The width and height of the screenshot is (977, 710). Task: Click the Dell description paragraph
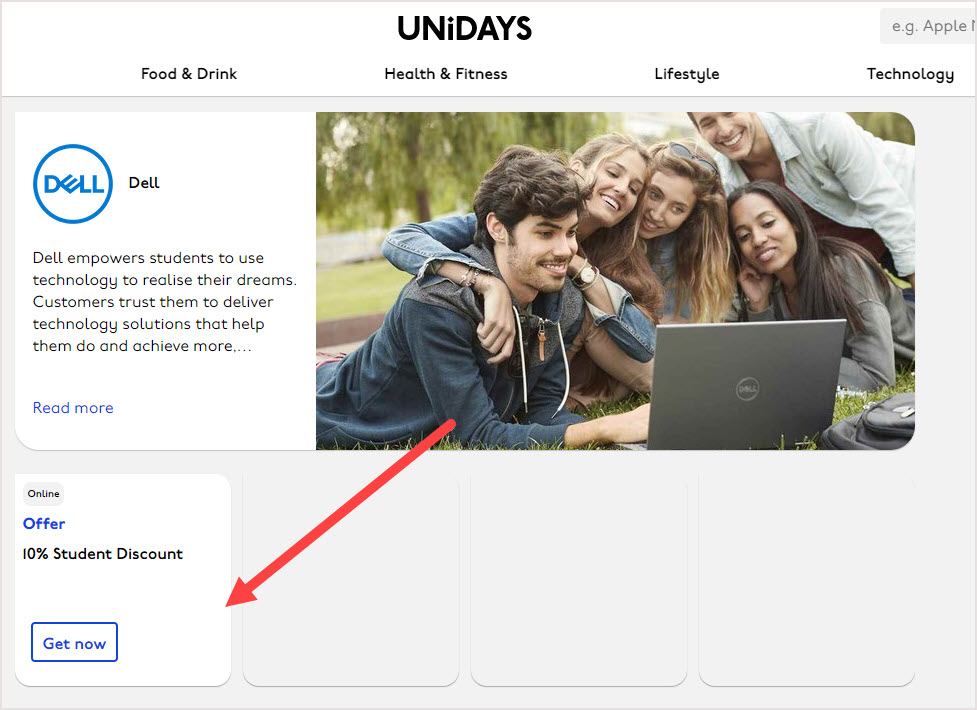(164, 302)
